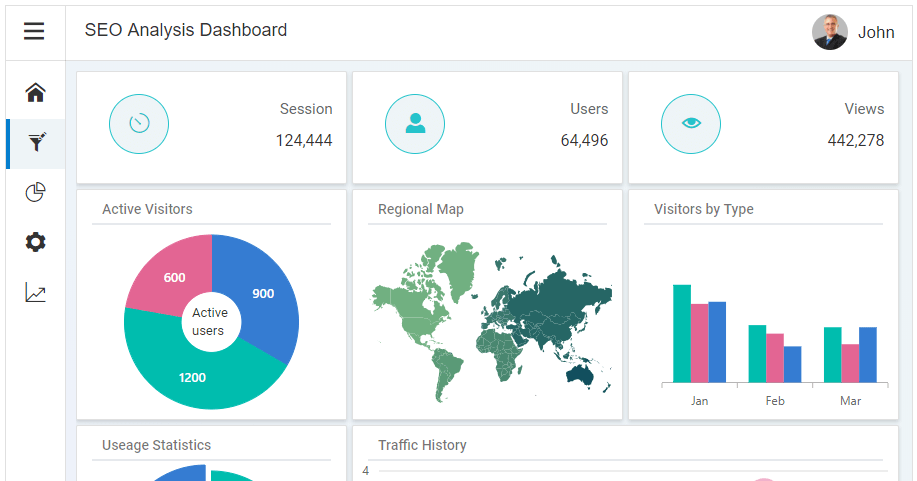Open the line chart trends sidebar icon
Screen dimensions: 917x481
(36, 293)
